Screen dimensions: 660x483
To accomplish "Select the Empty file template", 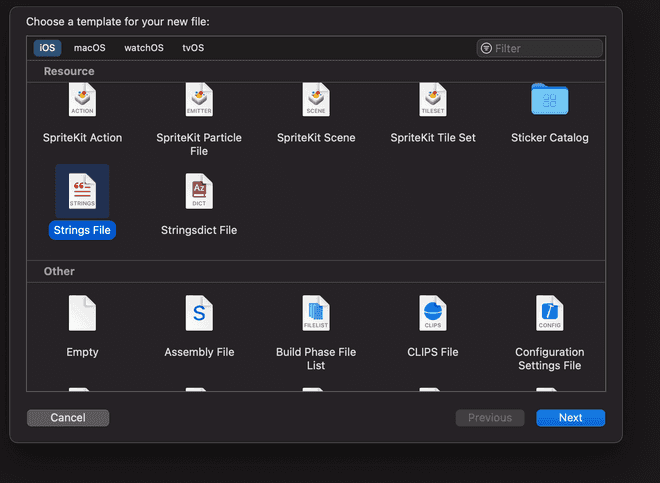I will [82, 314].
